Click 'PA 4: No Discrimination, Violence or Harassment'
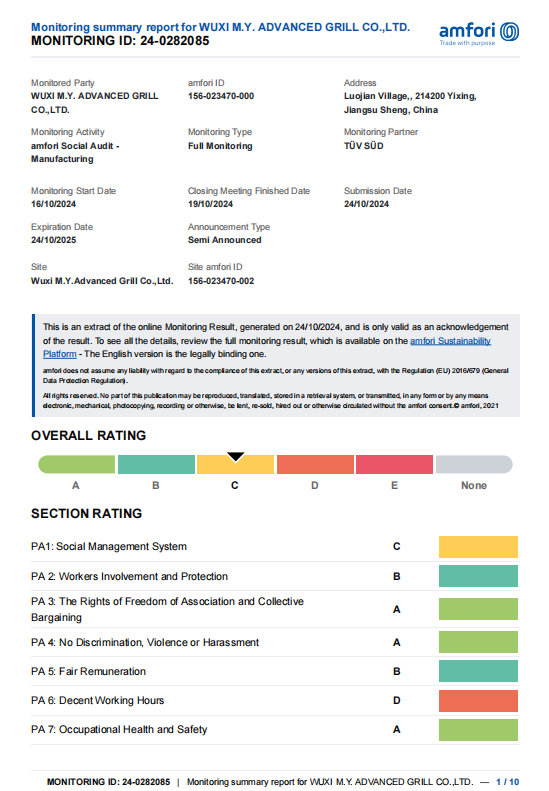The width and height of the screenshot is (549, 791). (x=145, y=643)
